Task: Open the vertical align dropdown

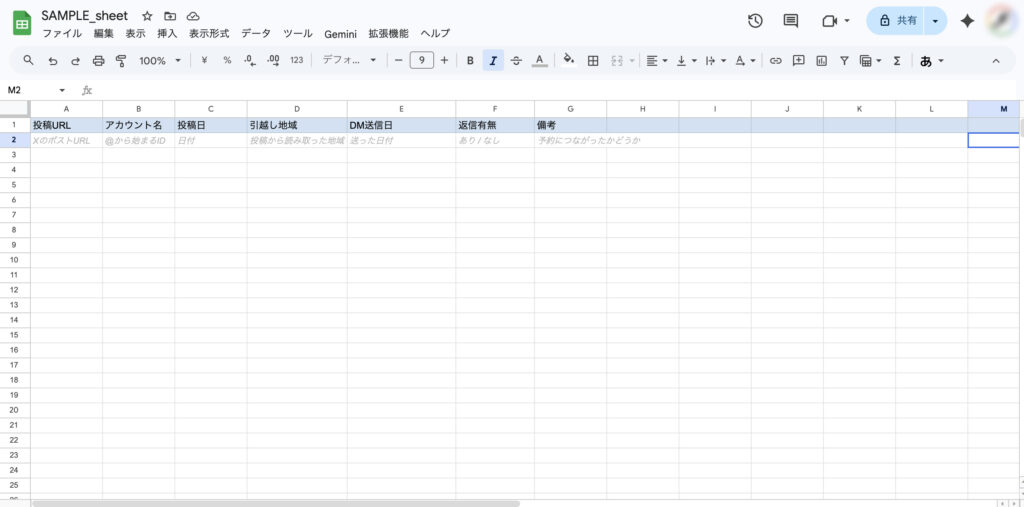Action: click(x=686, y=61)
